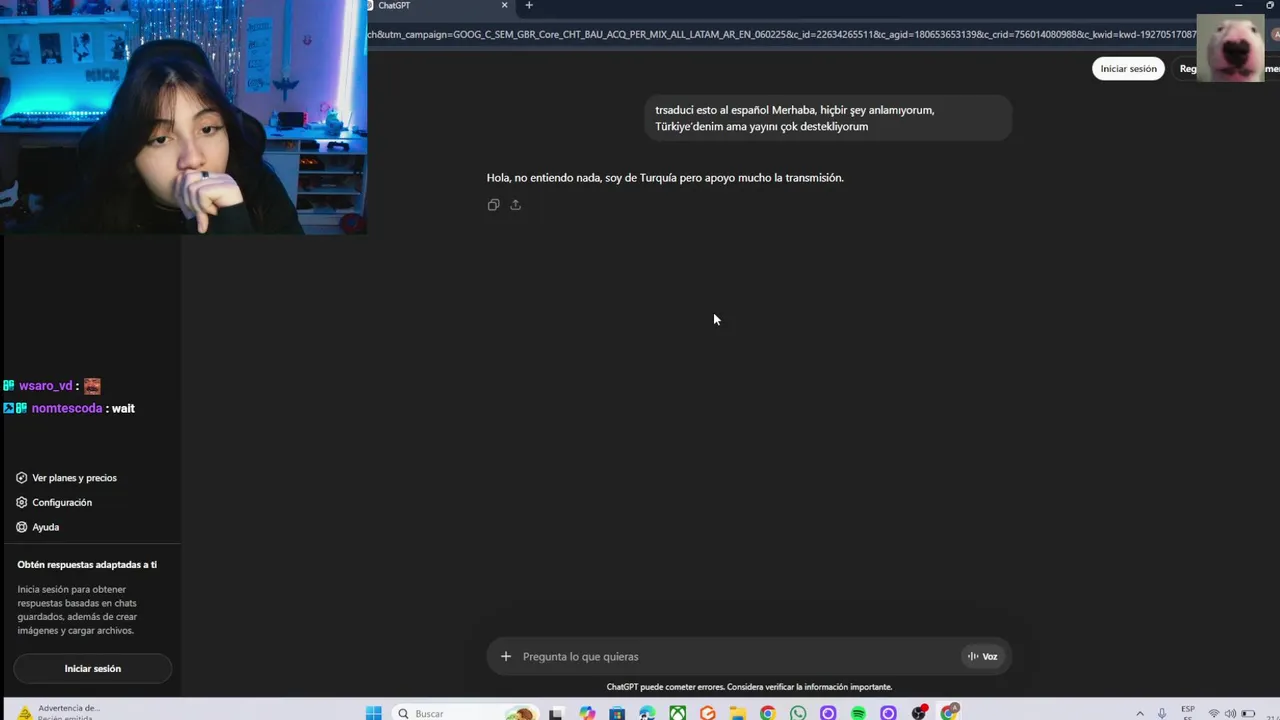
Task: Close the ChatGPT browser tab
Action: click(505, 5)
